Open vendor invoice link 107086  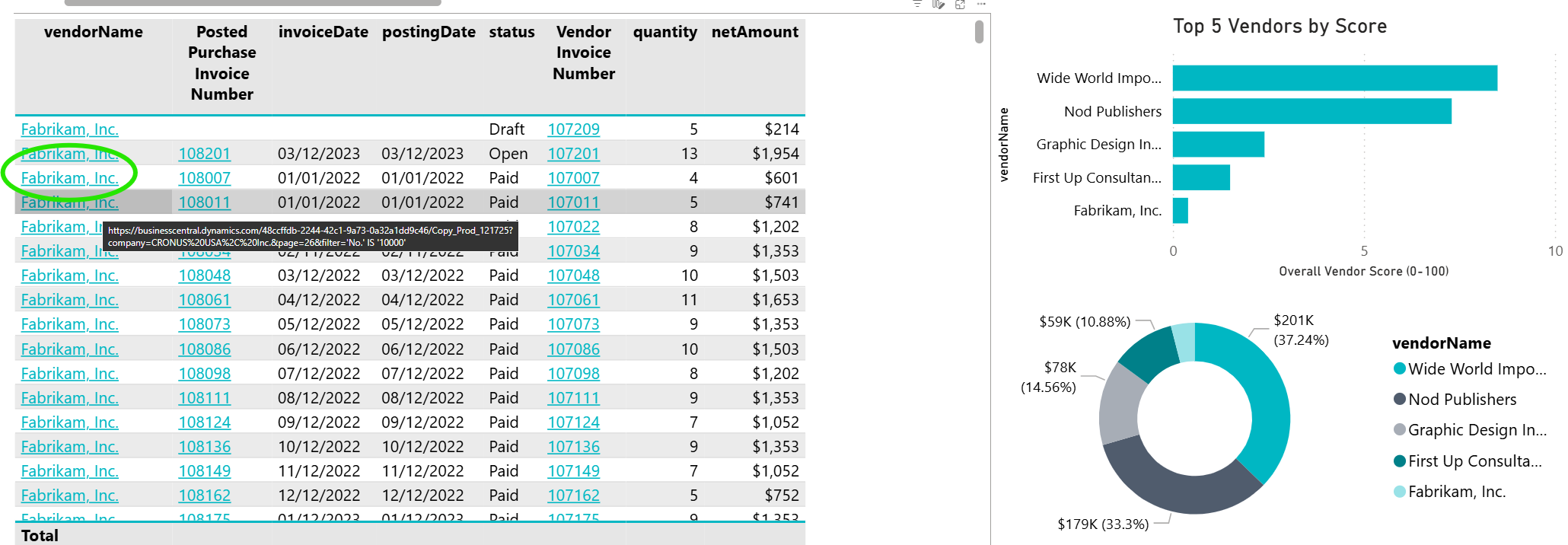pyautogui.click(x=573, y=349)
